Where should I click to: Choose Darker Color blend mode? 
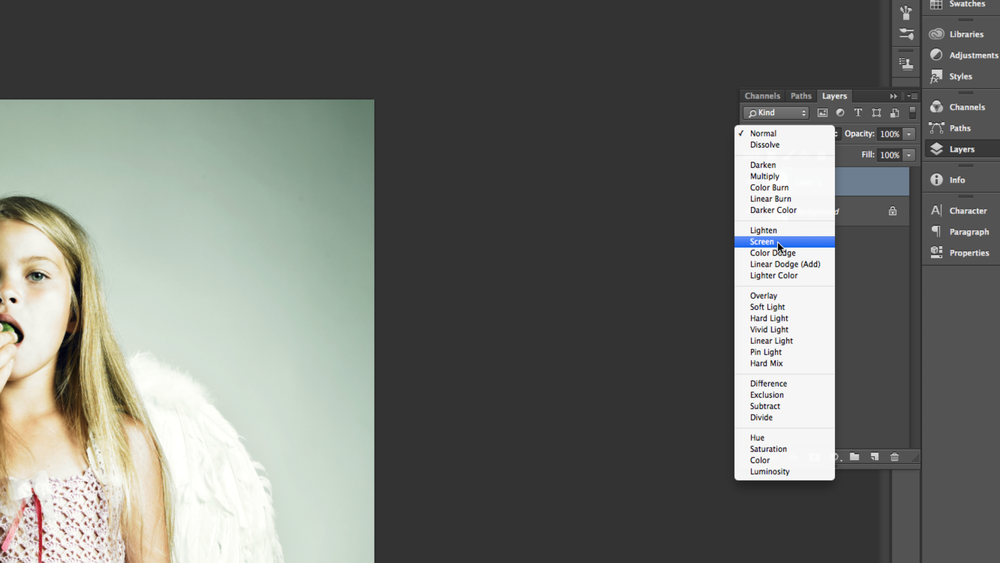pos(784,210)
